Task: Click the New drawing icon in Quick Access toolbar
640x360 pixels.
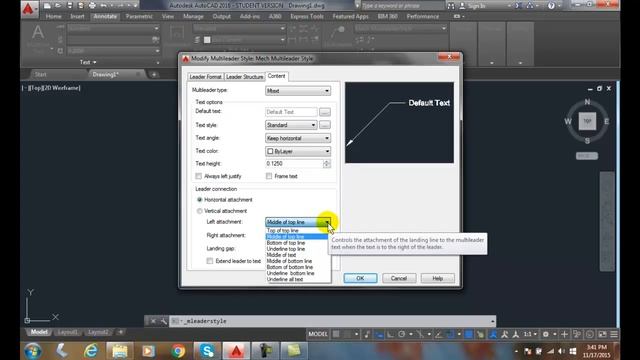Action: click(47, 6)
